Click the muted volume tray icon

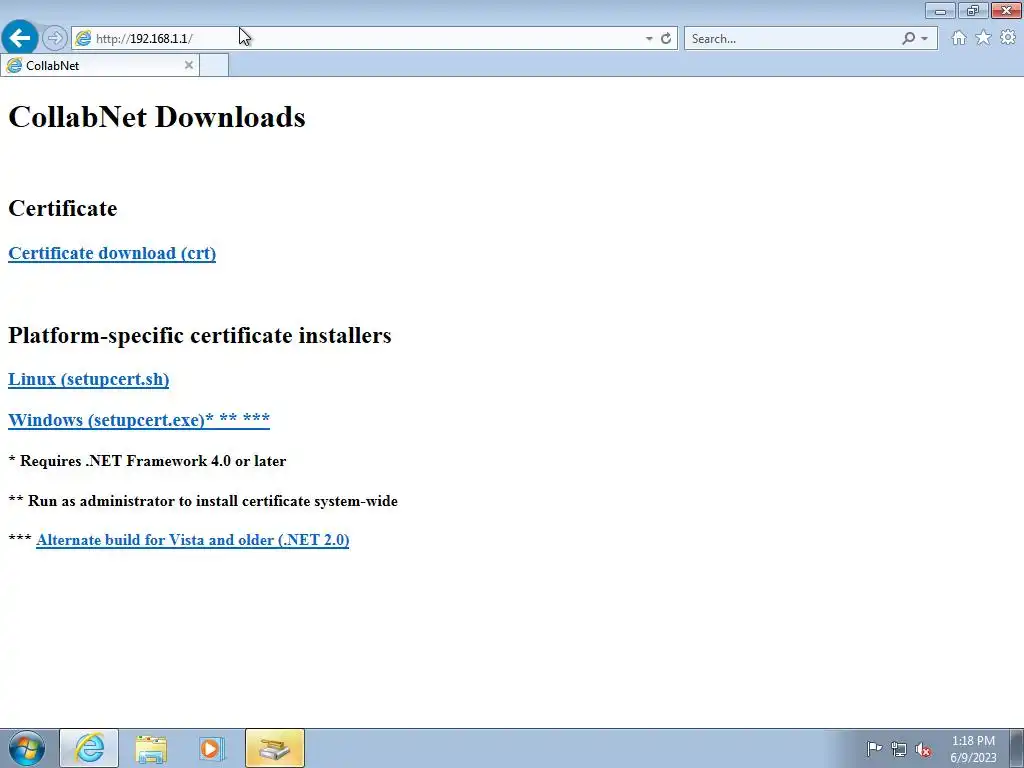point(923,749)
